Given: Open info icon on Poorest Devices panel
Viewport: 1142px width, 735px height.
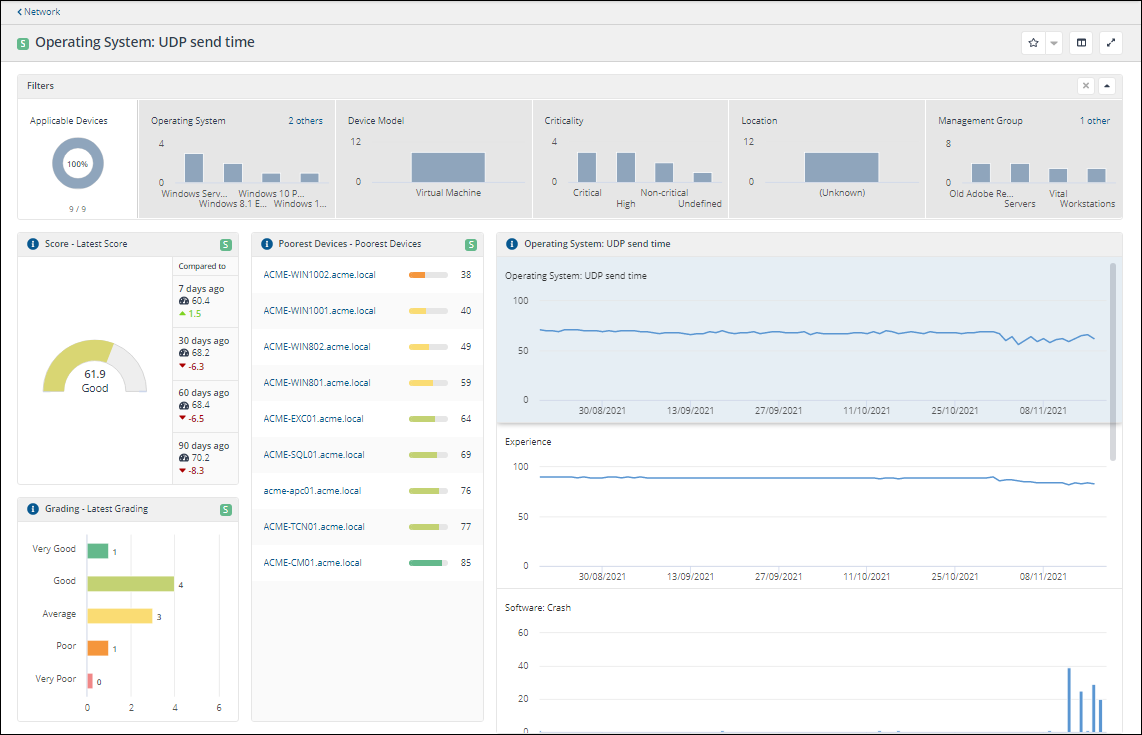Looking at the screenshot, I should (x=267, y=244).
